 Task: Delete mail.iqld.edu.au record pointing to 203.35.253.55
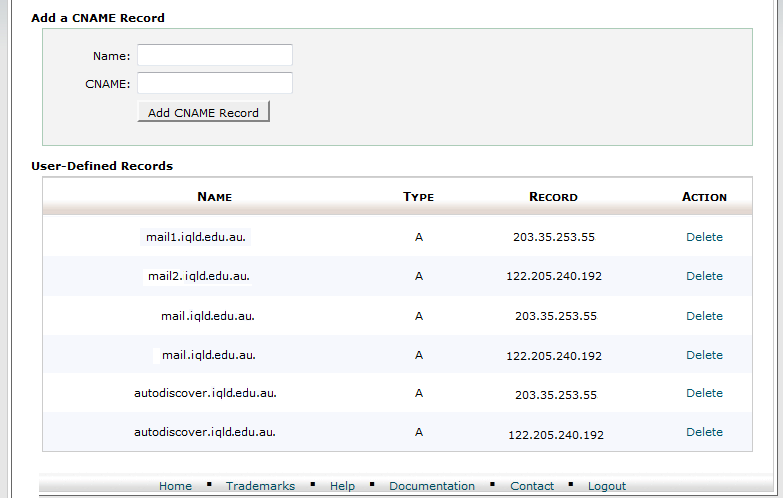click(x=704, y=316)
